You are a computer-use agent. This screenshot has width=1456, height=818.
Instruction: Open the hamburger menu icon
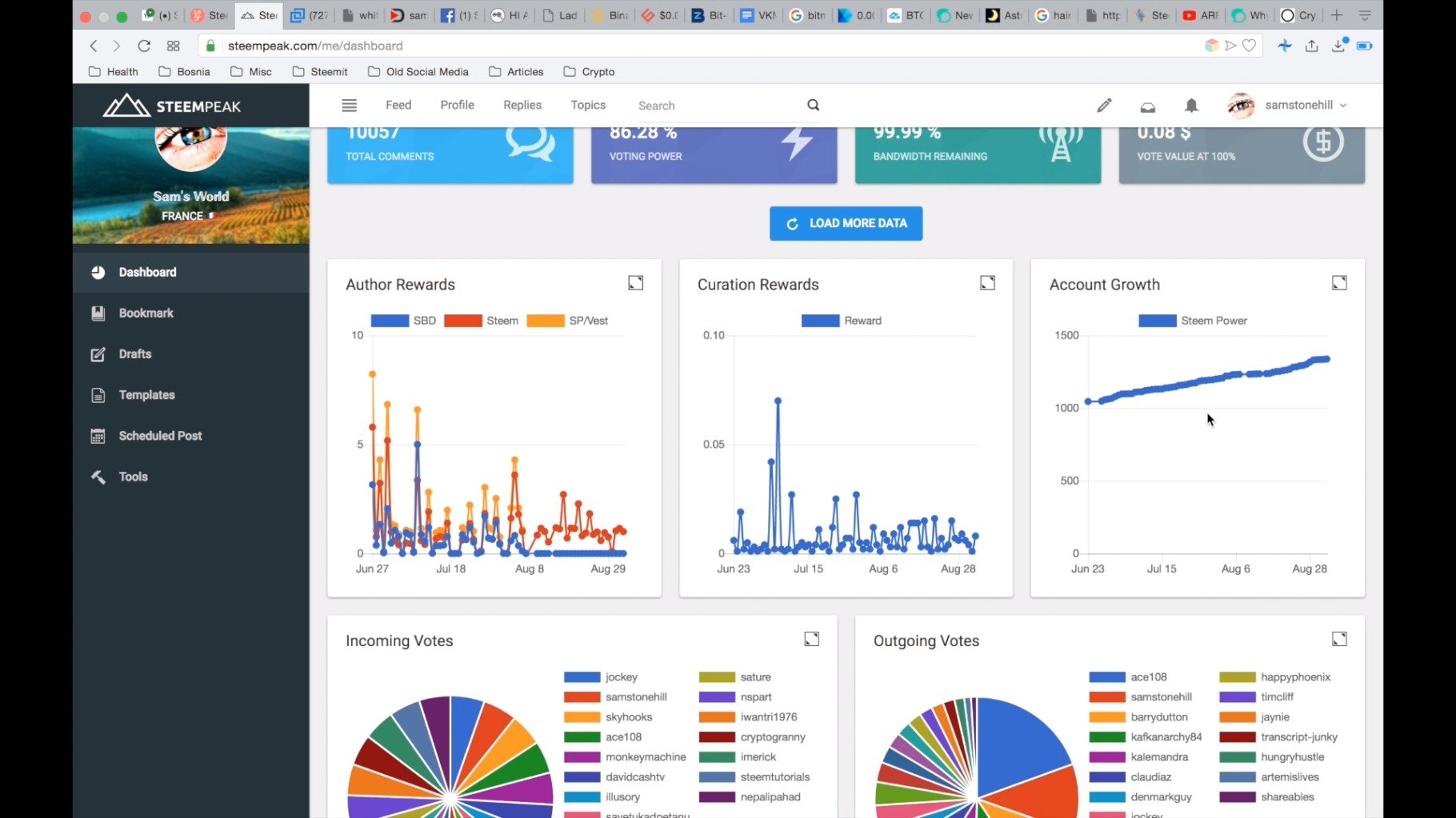[349, 106]
